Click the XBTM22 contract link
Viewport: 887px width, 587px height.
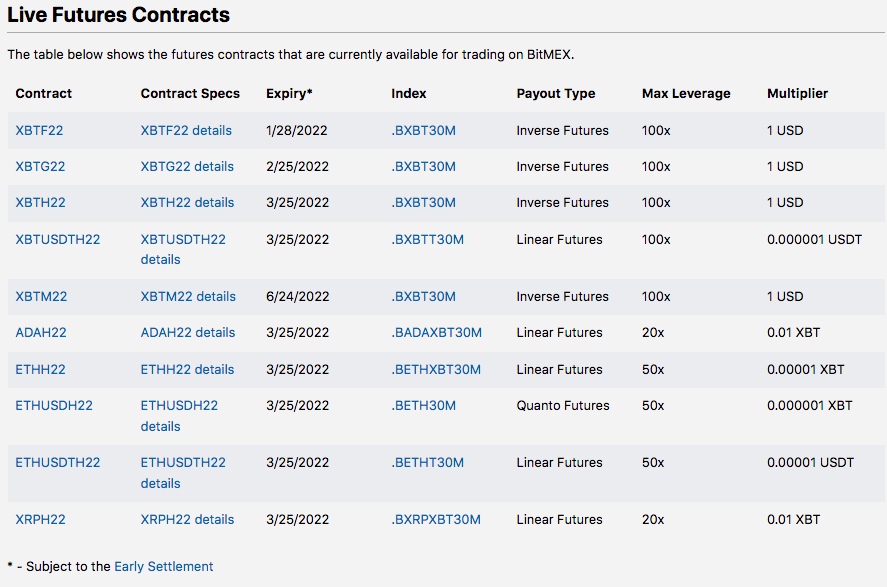click(x=41, y=297)
